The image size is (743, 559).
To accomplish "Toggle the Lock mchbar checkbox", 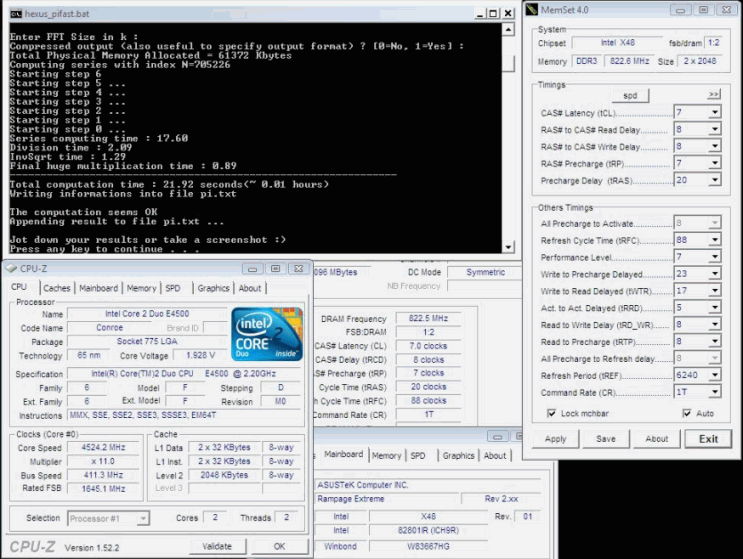I will coord(552,413).
